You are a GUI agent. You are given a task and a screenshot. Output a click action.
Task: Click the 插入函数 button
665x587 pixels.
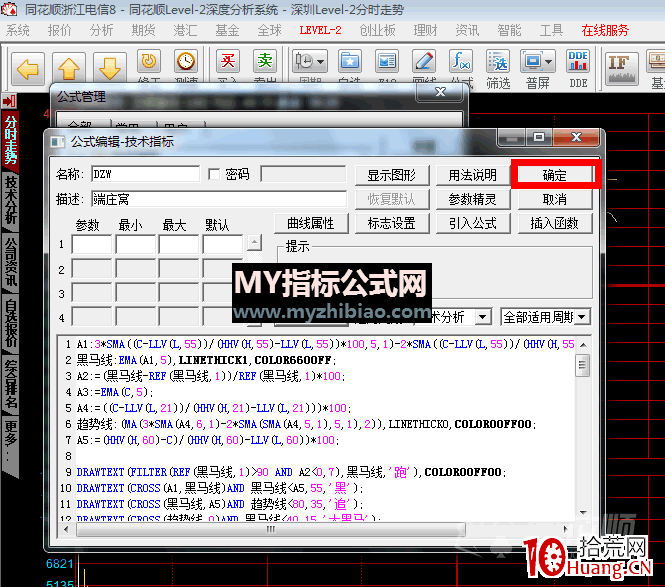point(554,223)
